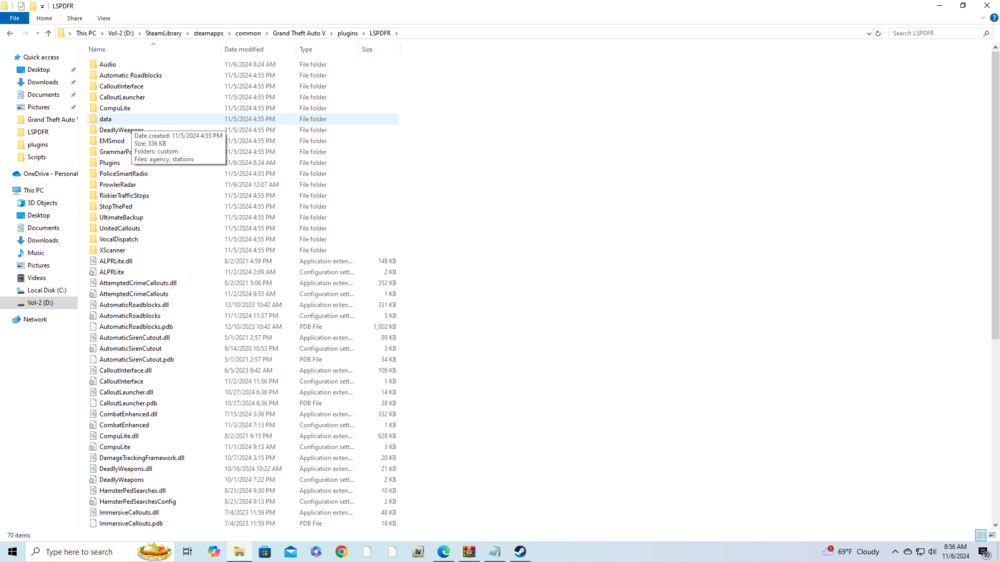Open network status tray icon
The height and width of the screenshot is (562, 1000).
[920, 552]
